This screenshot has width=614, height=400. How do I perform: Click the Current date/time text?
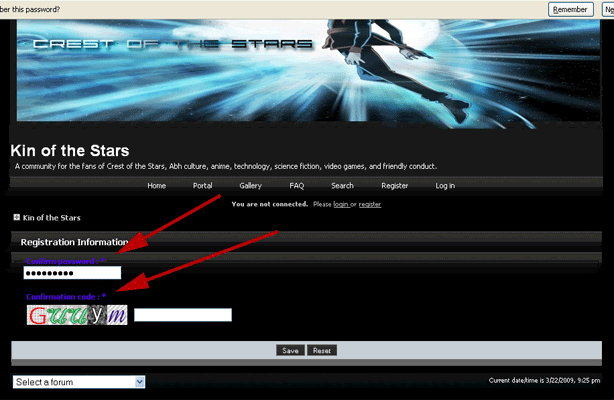(544, 380)
